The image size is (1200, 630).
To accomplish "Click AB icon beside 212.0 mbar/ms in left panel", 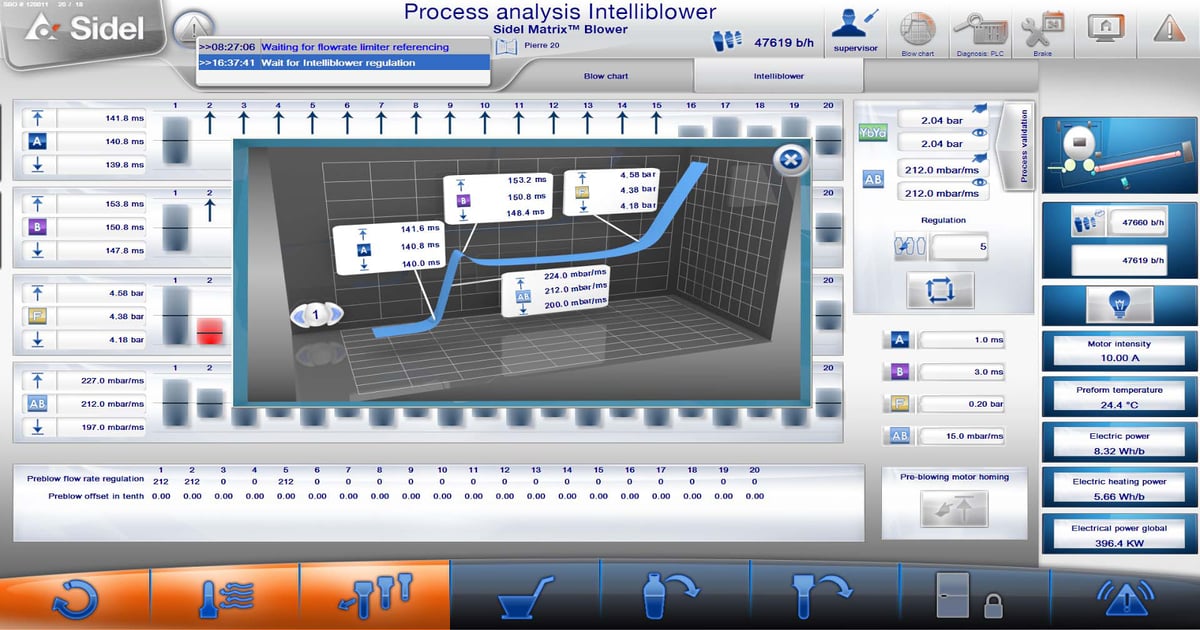I will click(38, 404).
